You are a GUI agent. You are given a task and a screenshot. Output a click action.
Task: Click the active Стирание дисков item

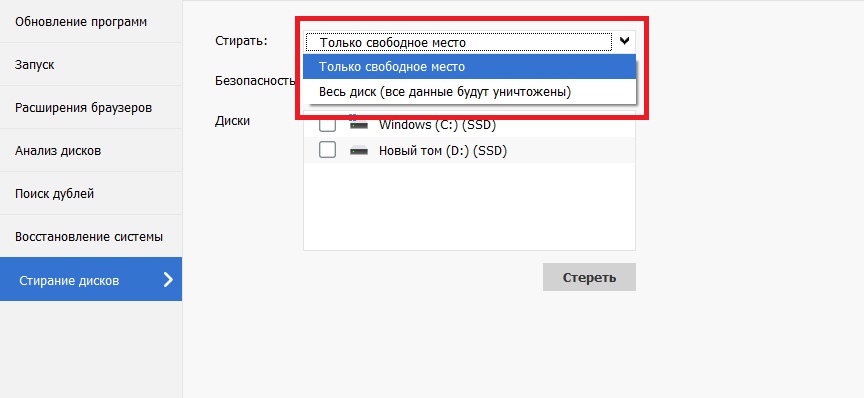(x=91, y=279)
